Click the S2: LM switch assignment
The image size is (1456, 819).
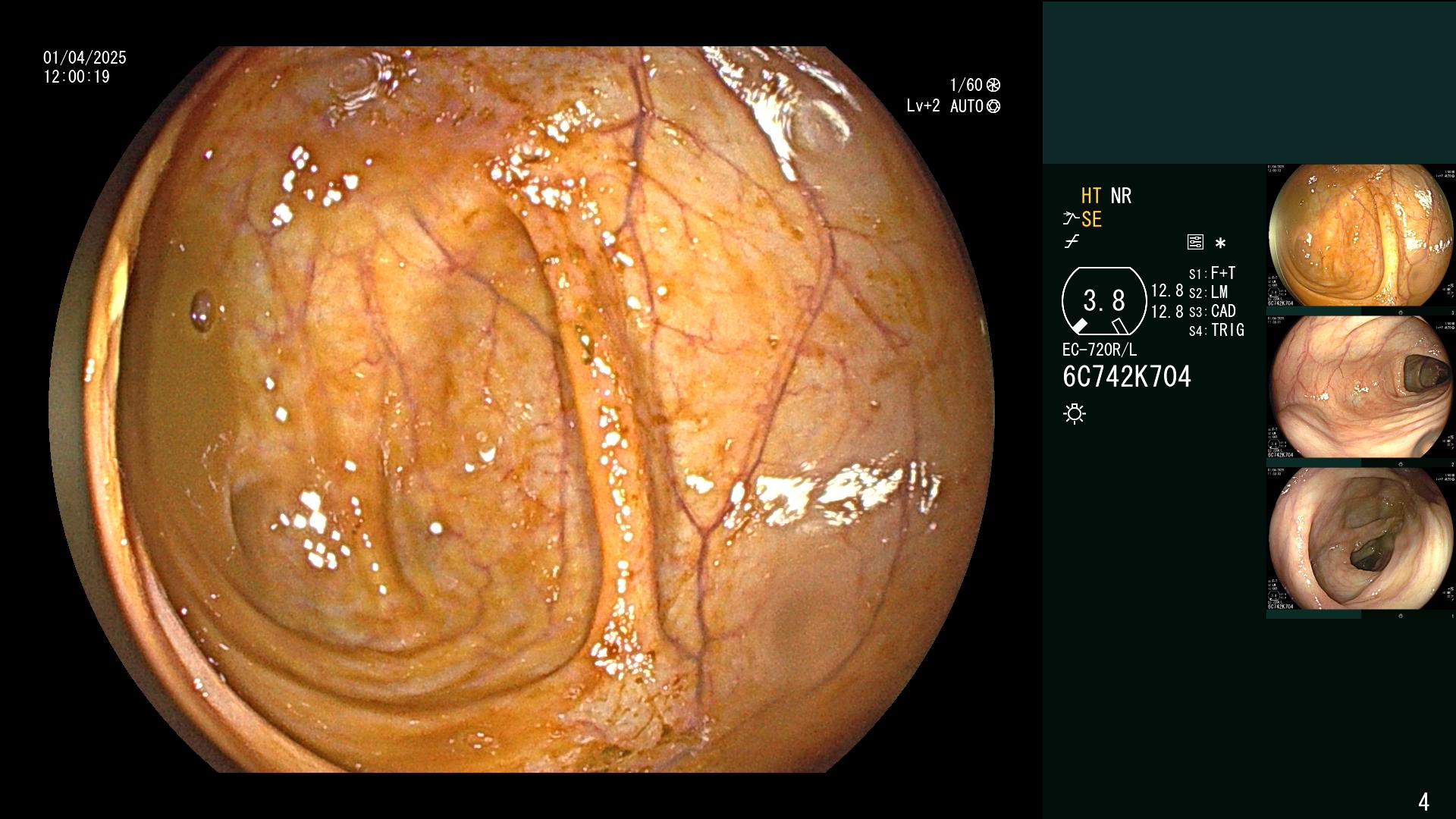pos(1208,292)
